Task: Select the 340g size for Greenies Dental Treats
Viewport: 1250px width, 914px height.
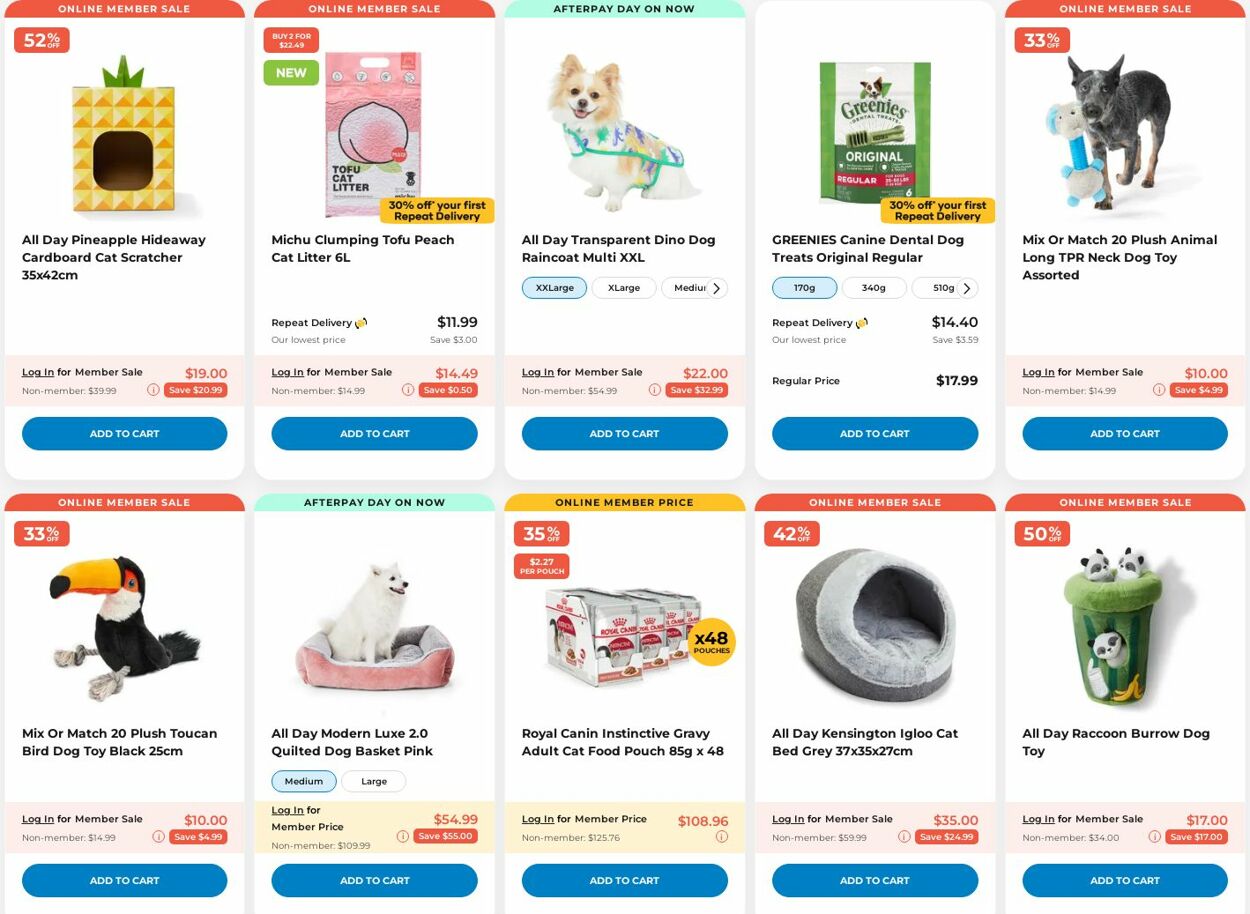Action: click(873, 287)
